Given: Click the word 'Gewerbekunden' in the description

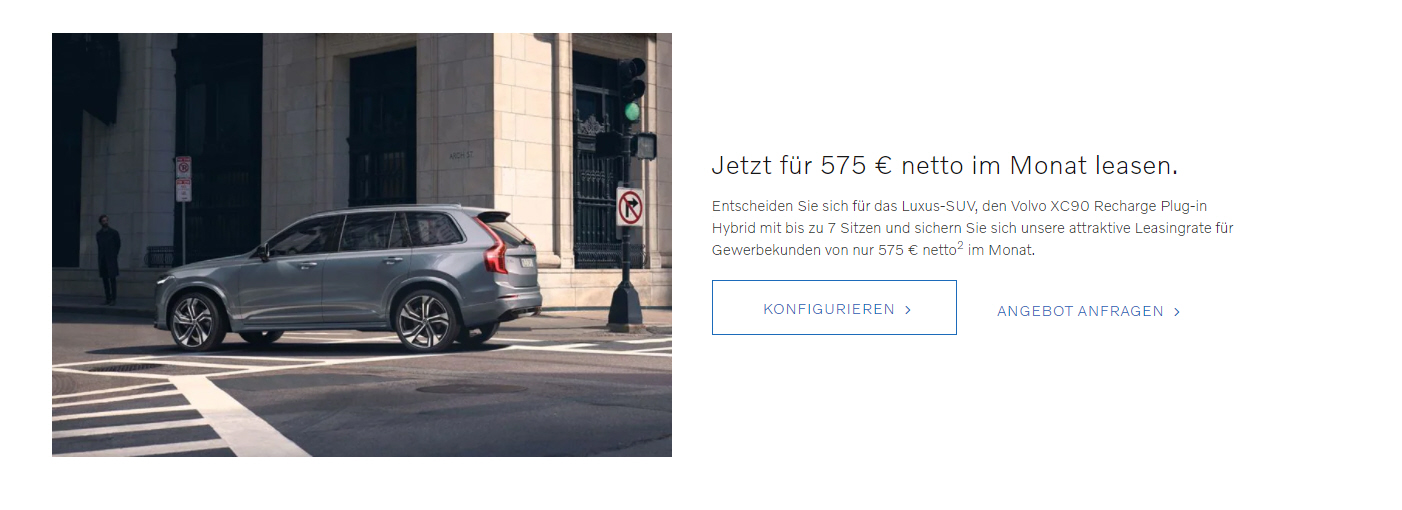Looking at the screenshot, I should point(760,250).
